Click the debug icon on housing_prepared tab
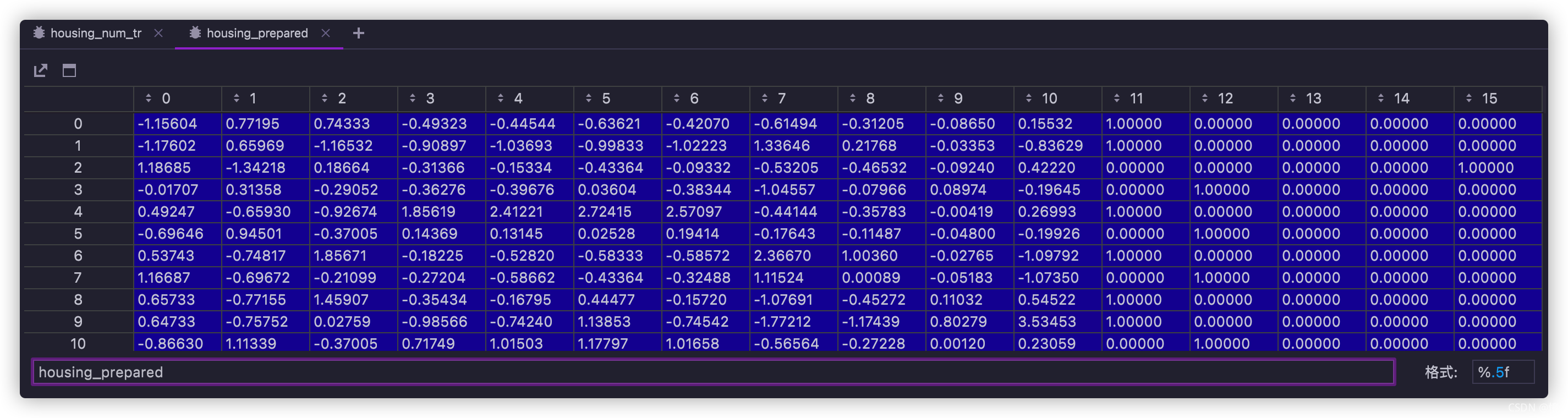1568x418 pixels. 195,33
